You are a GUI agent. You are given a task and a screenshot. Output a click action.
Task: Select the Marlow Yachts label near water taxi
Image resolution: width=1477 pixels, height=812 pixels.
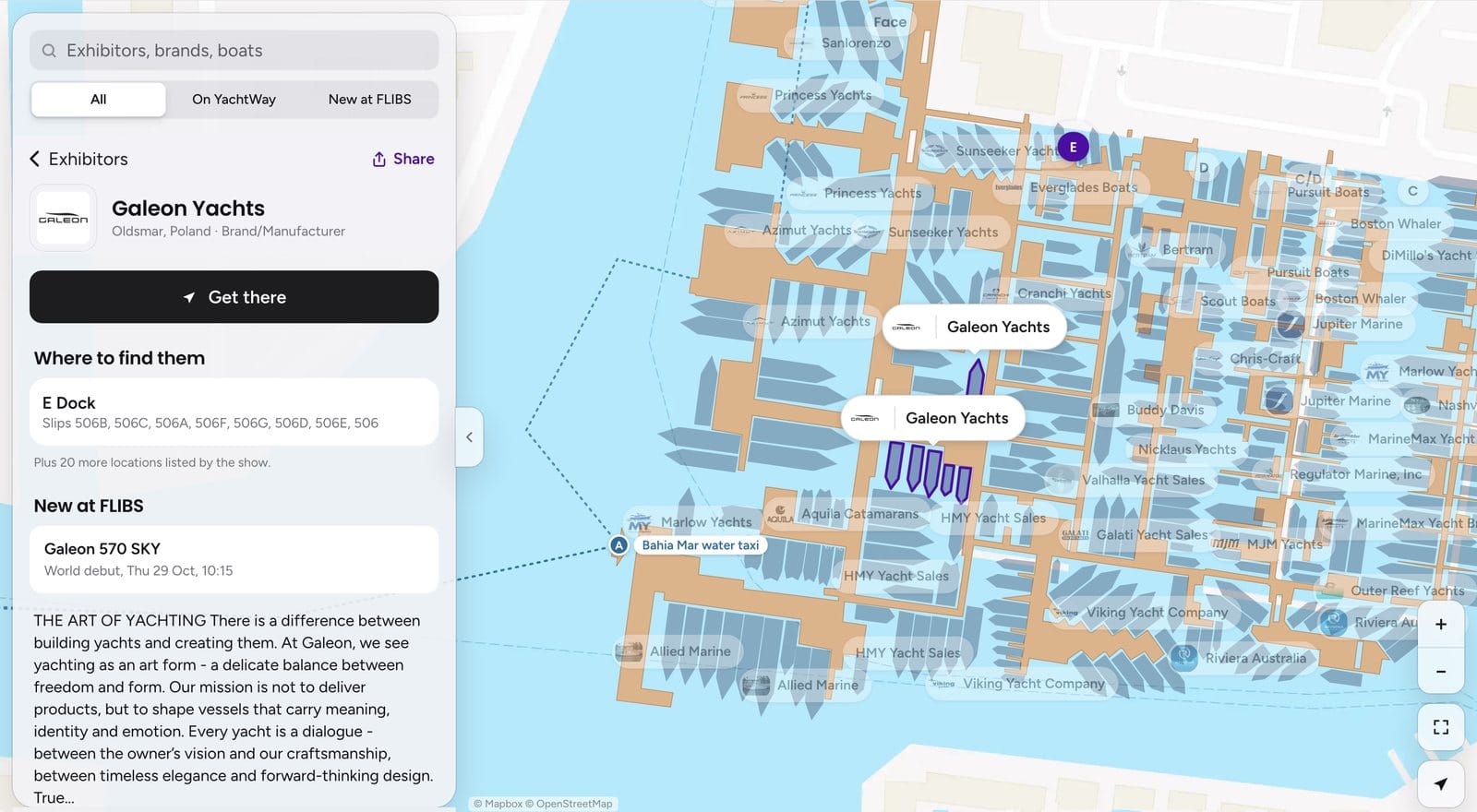692,522
